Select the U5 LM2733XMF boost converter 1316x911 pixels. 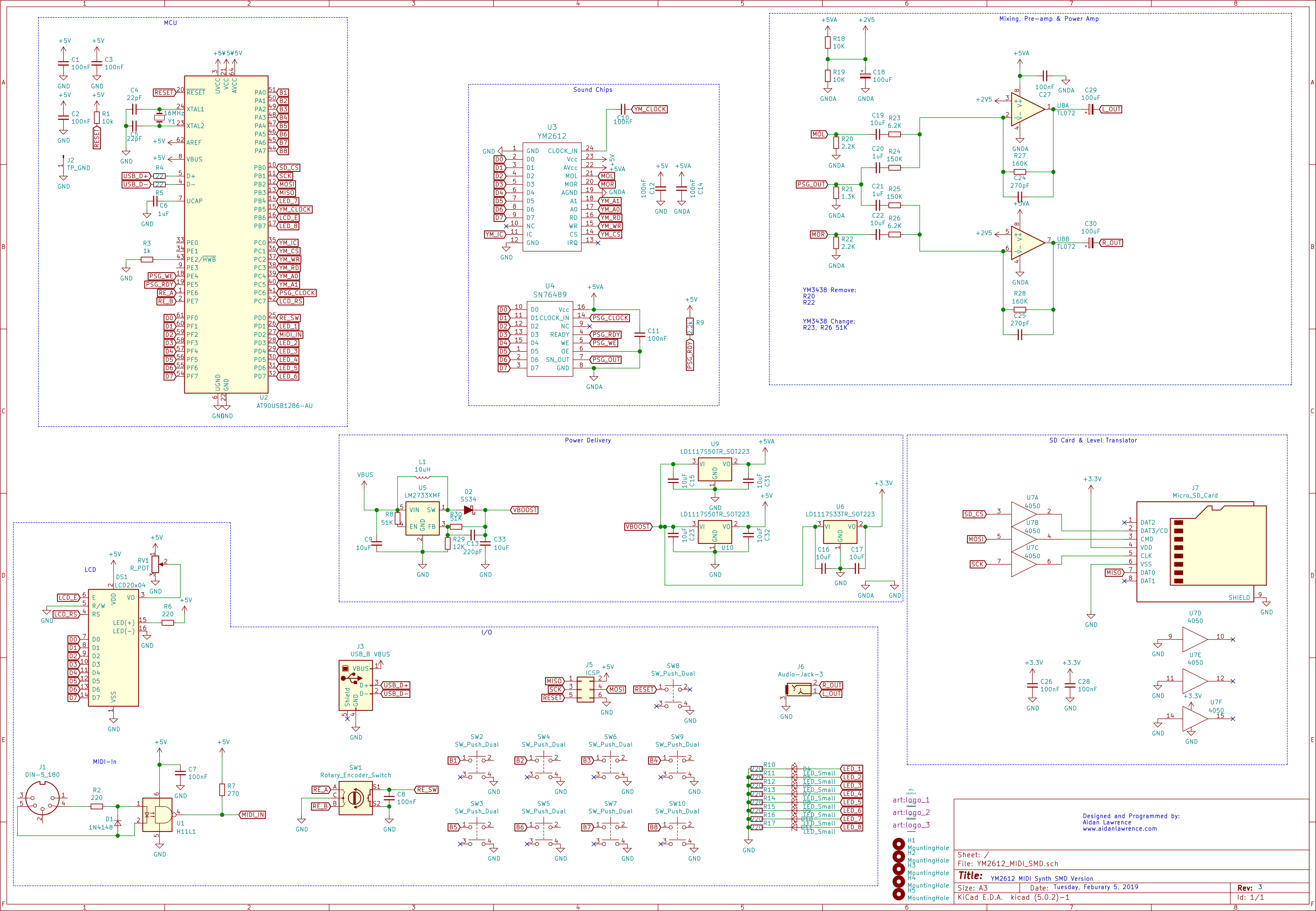click(423, 518)
